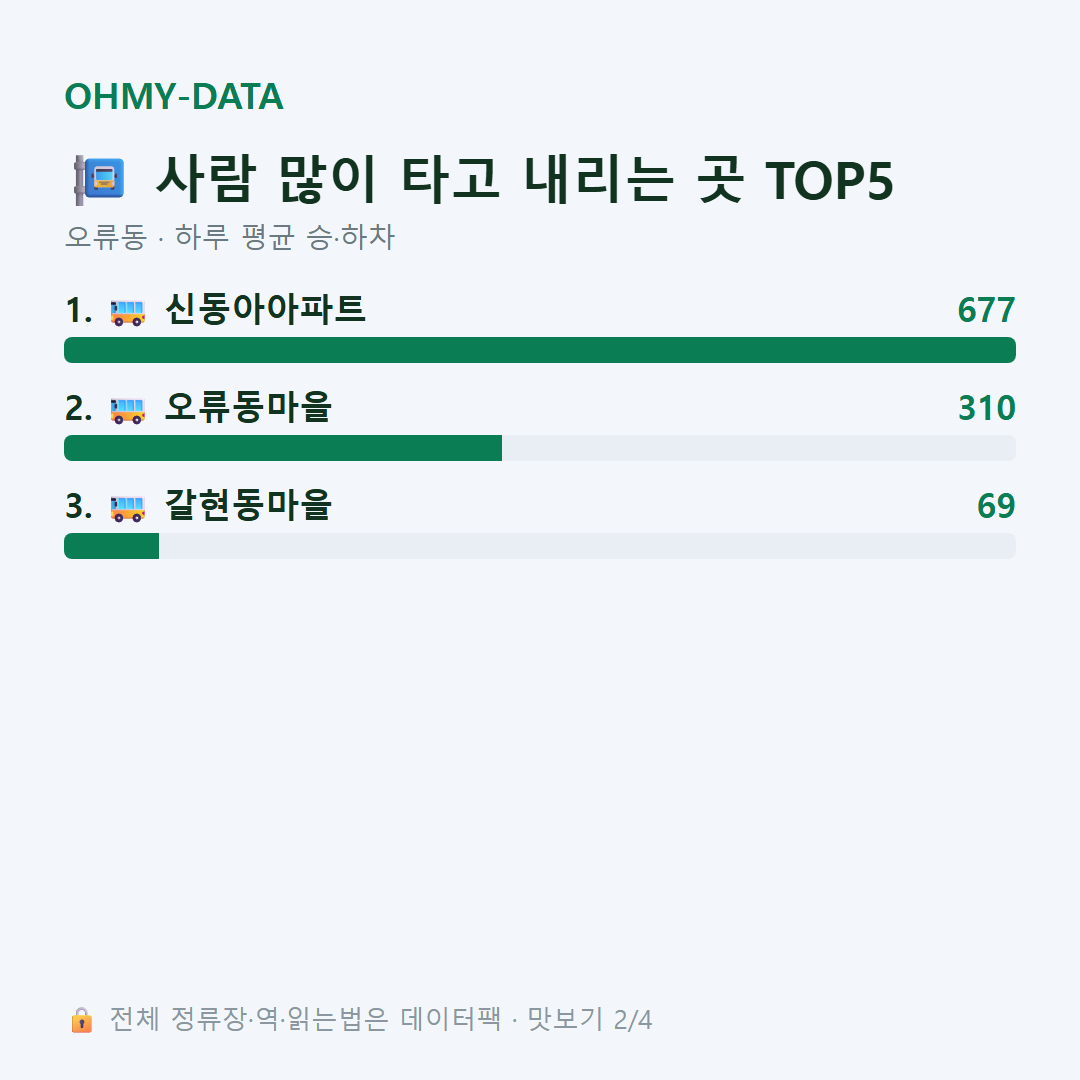Click the full green bar for 신동아아파트
This screenshot has height=1080, width=1080.
pyautogui.click(x=540, y=350)
